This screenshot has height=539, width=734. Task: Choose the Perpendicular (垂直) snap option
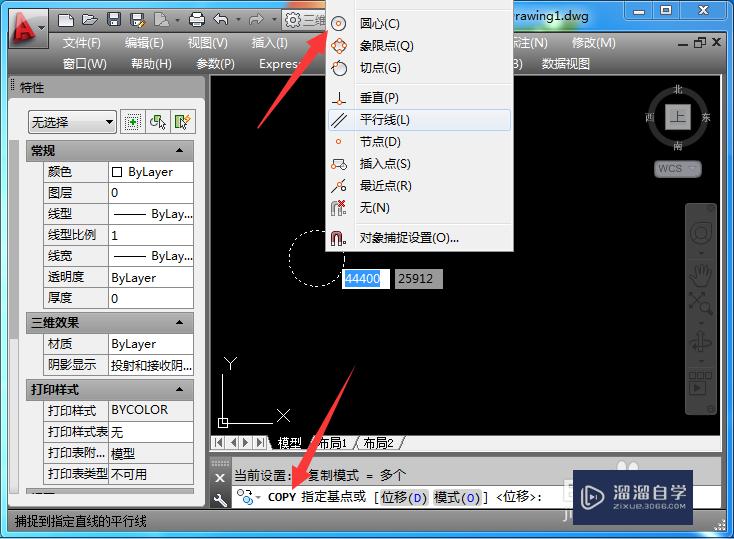tap(419, 98)
